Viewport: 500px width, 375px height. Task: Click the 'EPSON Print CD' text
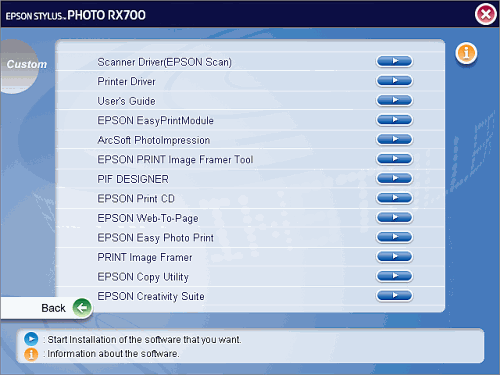(136, 199)
